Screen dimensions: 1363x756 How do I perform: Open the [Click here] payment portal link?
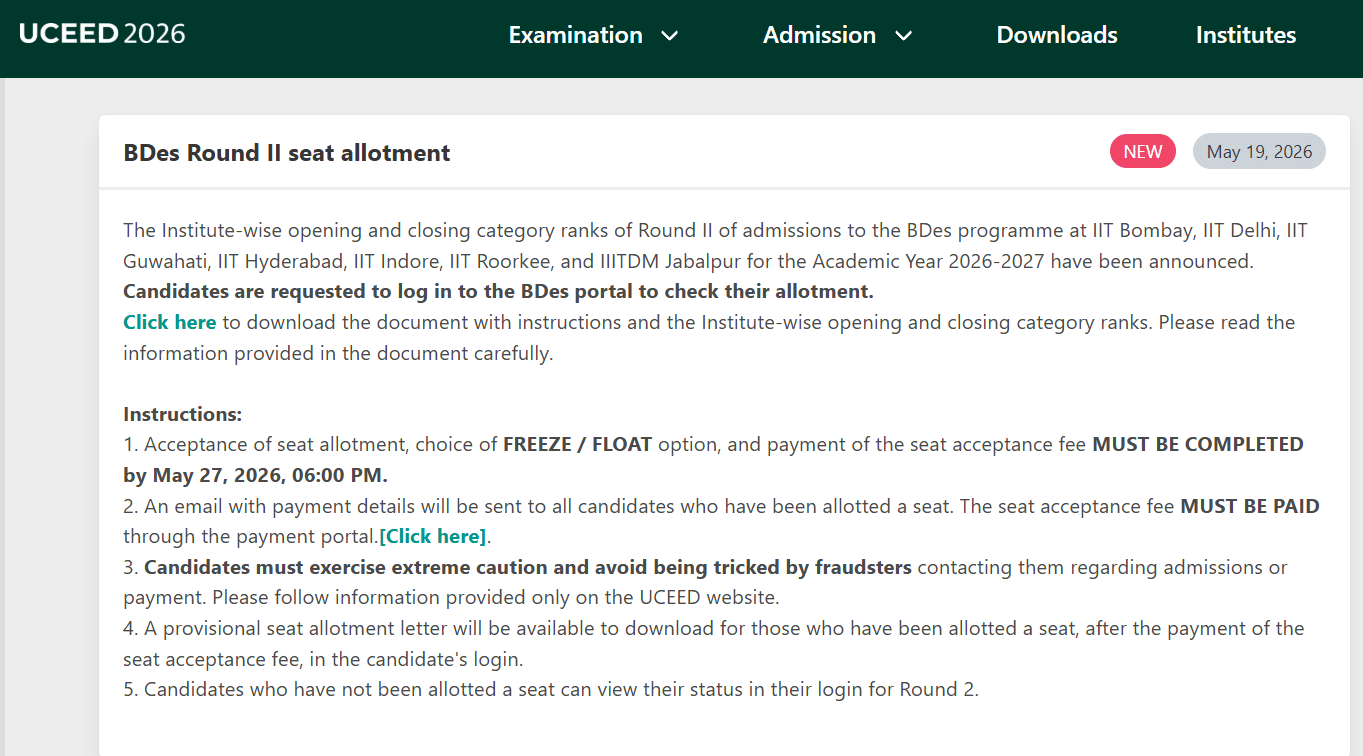[x=433, y=536]
